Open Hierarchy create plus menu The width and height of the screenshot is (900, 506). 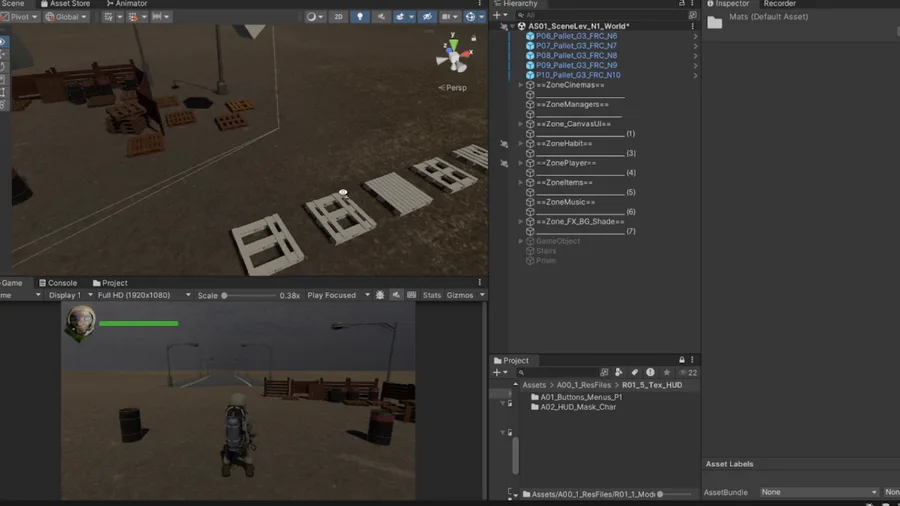[500, 15]
